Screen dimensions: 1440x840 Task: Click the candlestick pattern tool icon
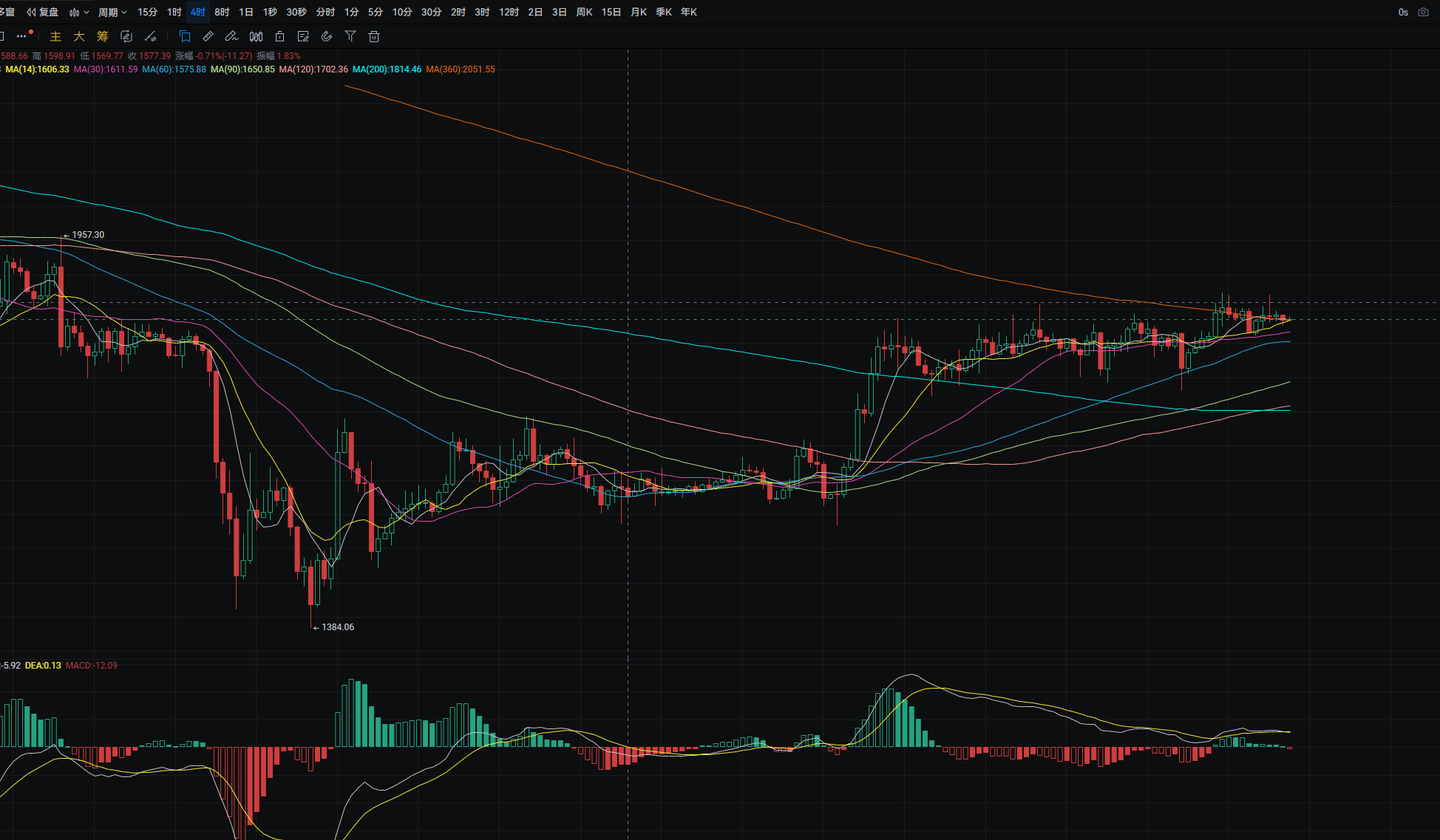256,36
